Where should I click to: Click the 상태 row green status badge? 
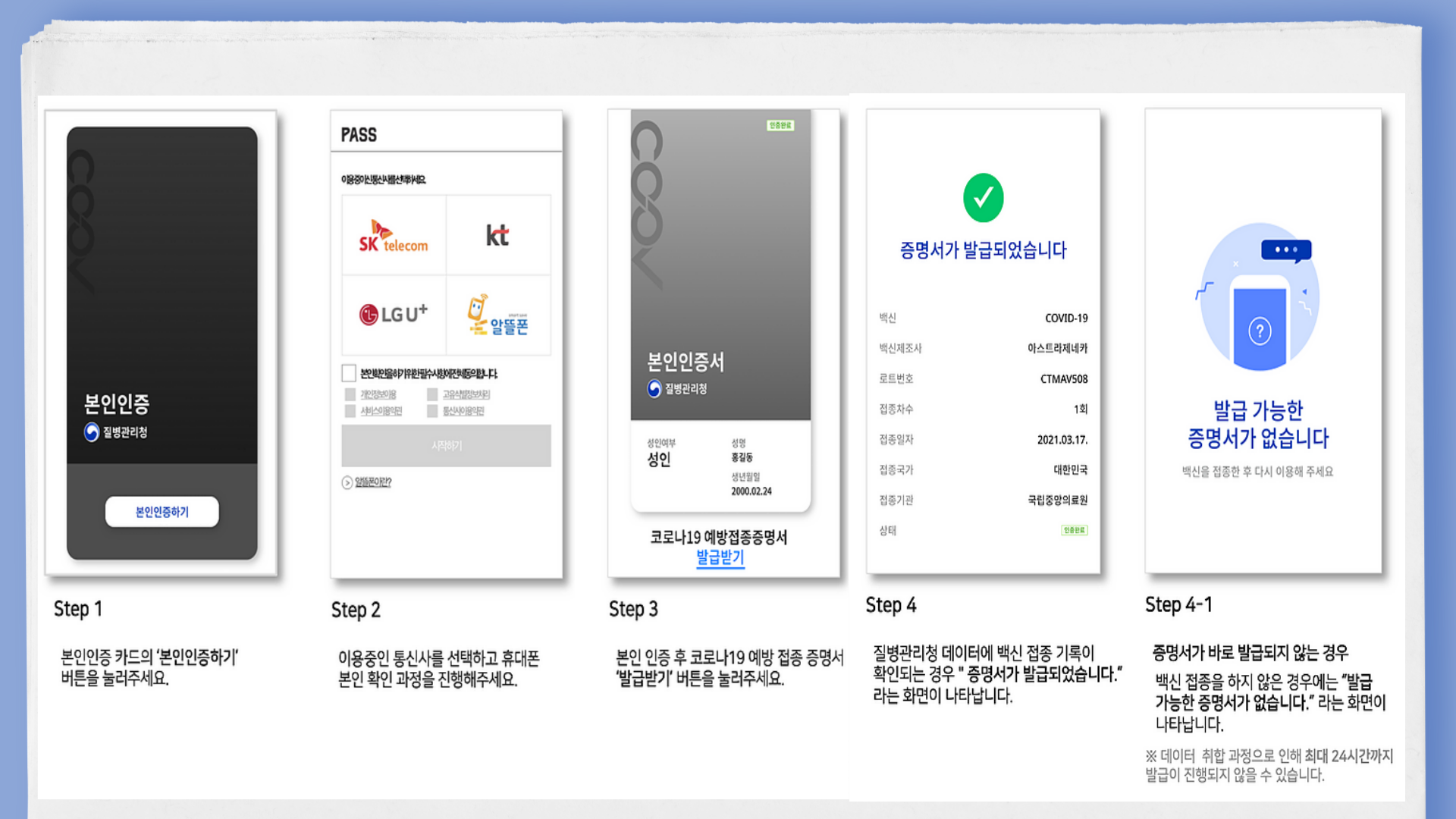pyautogui.click(x=1074, y=530)
